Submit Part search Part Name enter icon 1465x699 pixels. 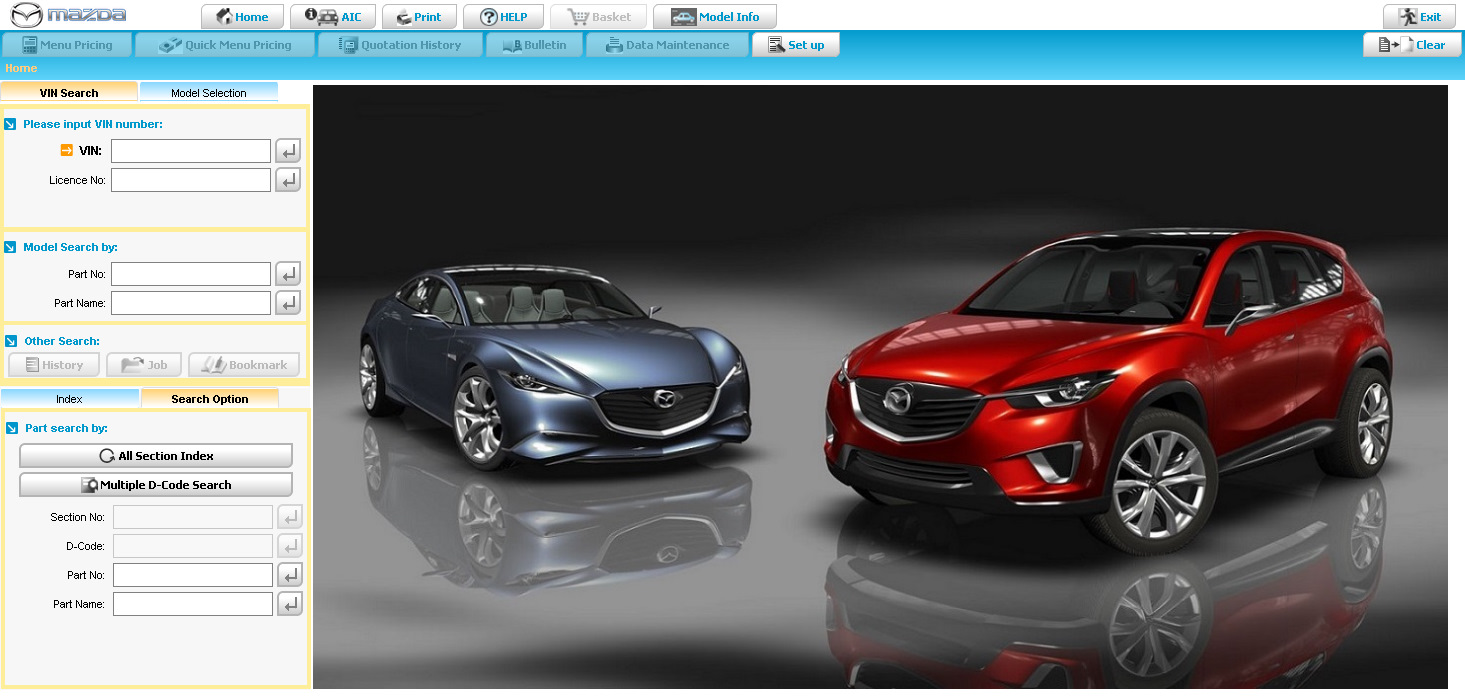[x=290, y=604]
